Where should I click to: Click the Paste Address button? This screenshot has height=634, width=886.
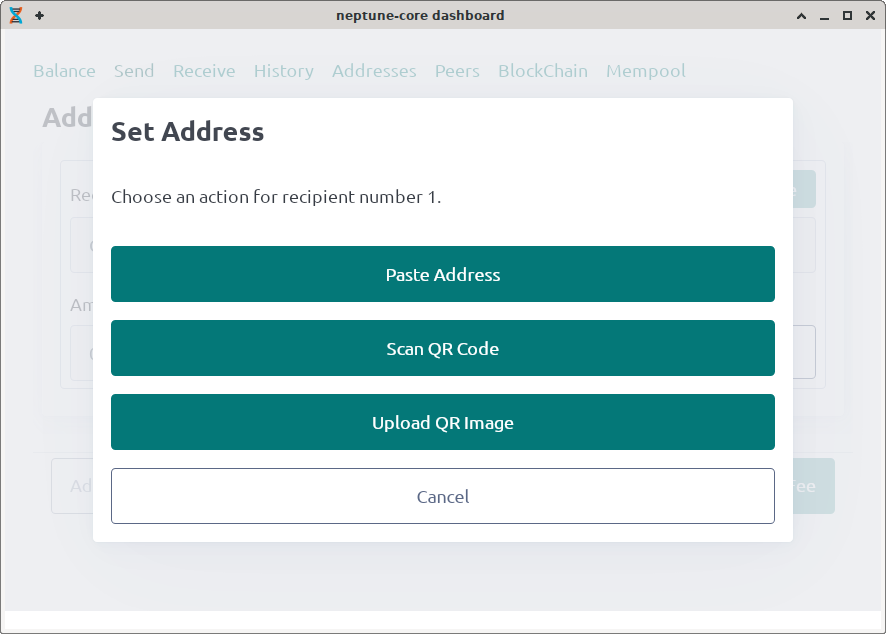(442, 274)
